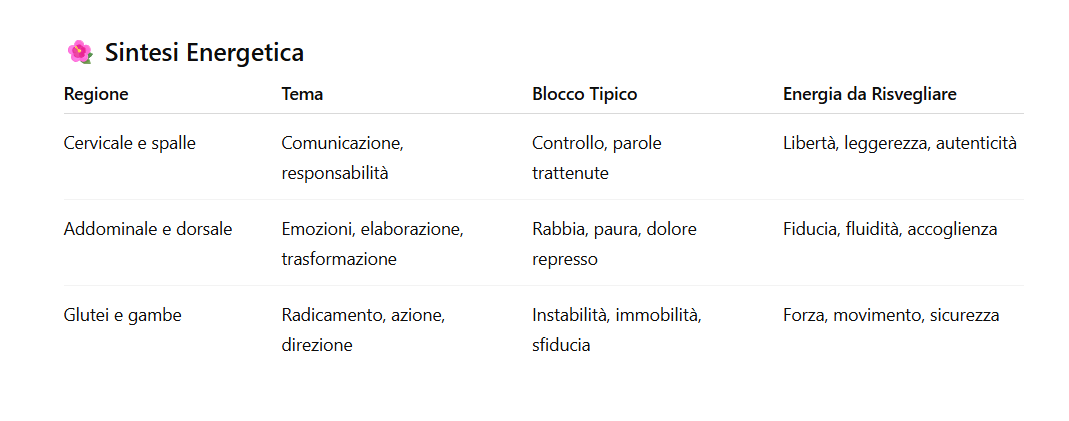Click the Controllo, parole trattenute cell
Screen dimensions: 1069x421
pyautogui.click(x=596, y=158)
